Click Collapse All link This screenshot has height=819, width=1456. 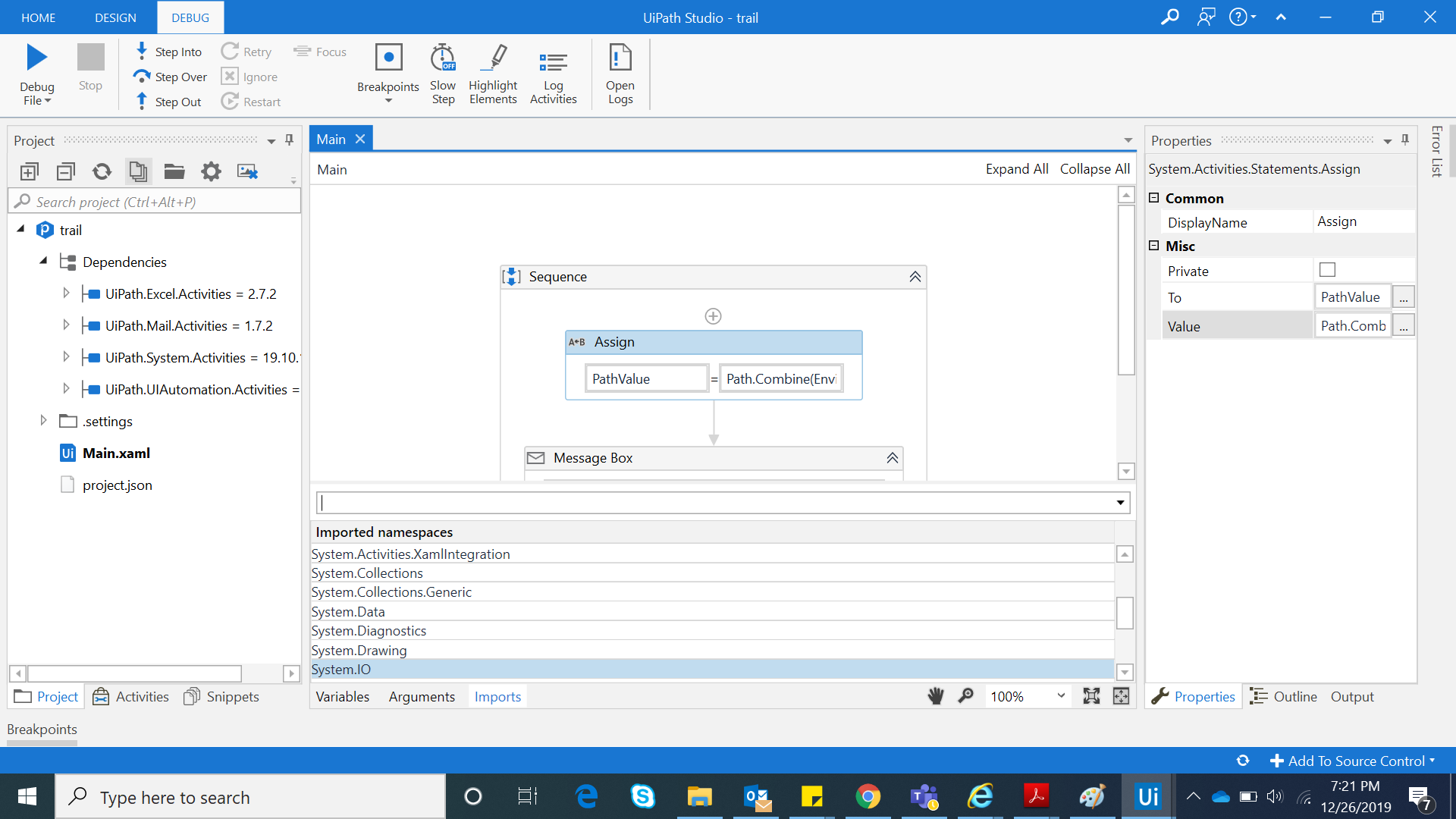(x=1094, y=169)
